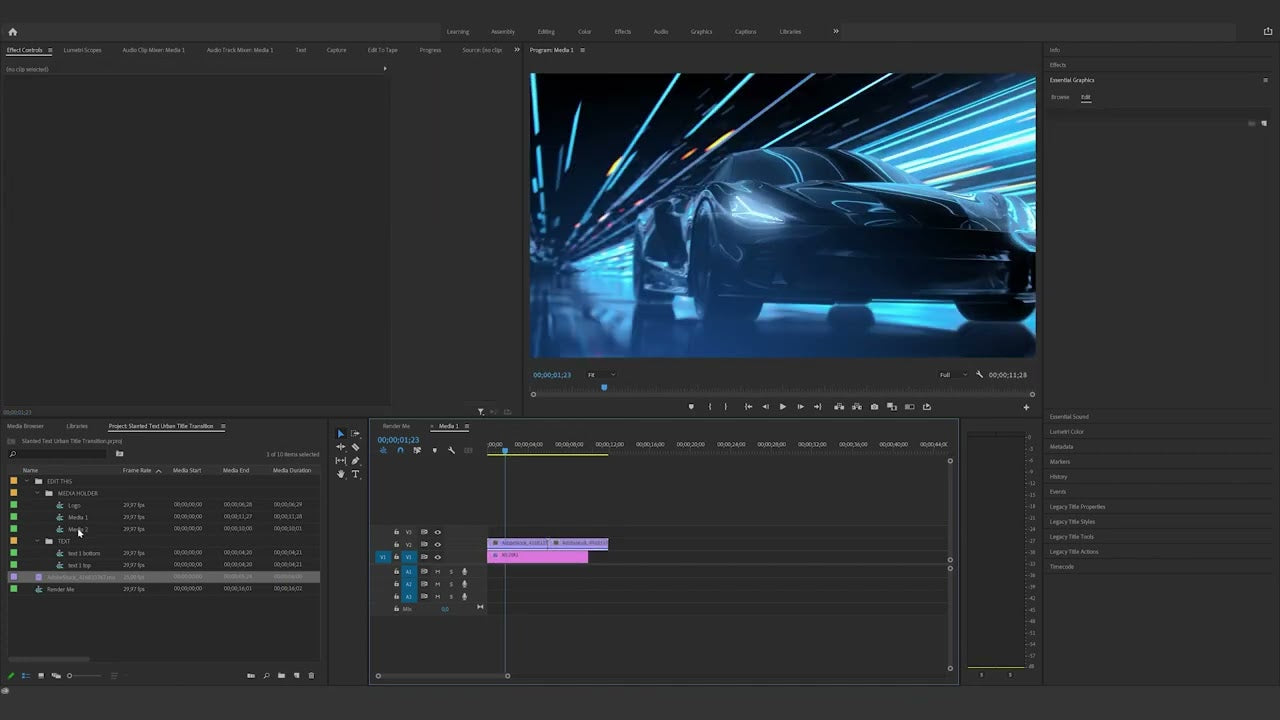Open the Timeline Display Settings wrench icon
The width and height of the screenshot is (1280, 720).
(x=452, y=450)
